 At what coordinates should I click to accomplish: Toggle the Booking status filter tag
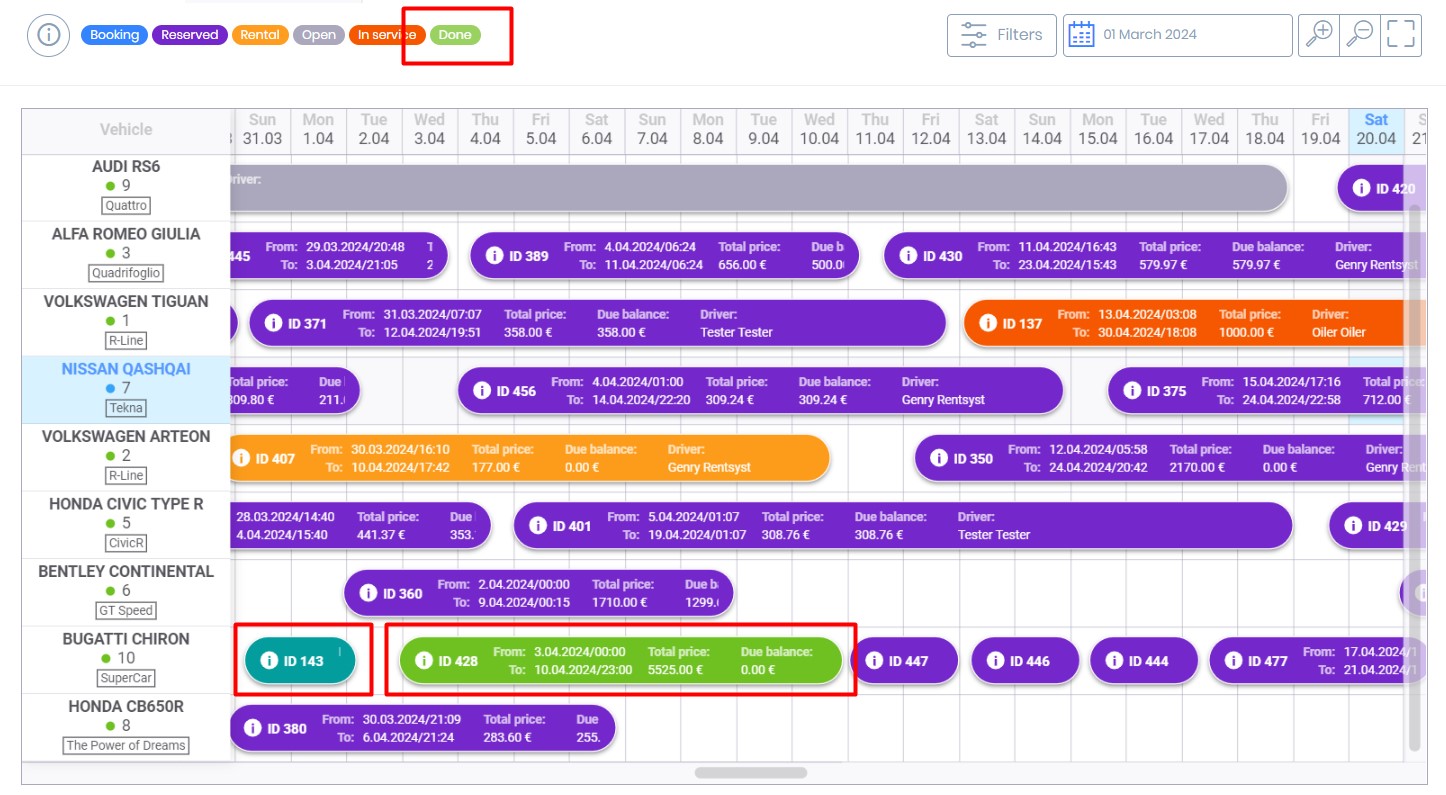coord(114,35)
